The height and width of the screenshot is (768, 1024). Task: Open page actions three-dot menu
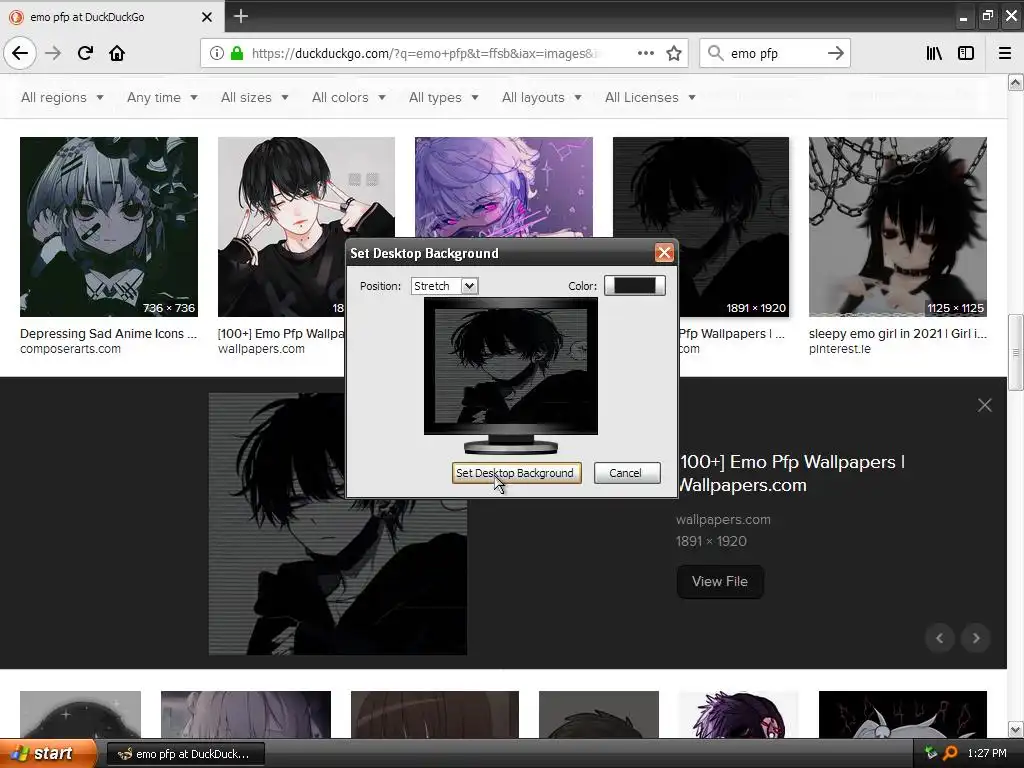645,54
